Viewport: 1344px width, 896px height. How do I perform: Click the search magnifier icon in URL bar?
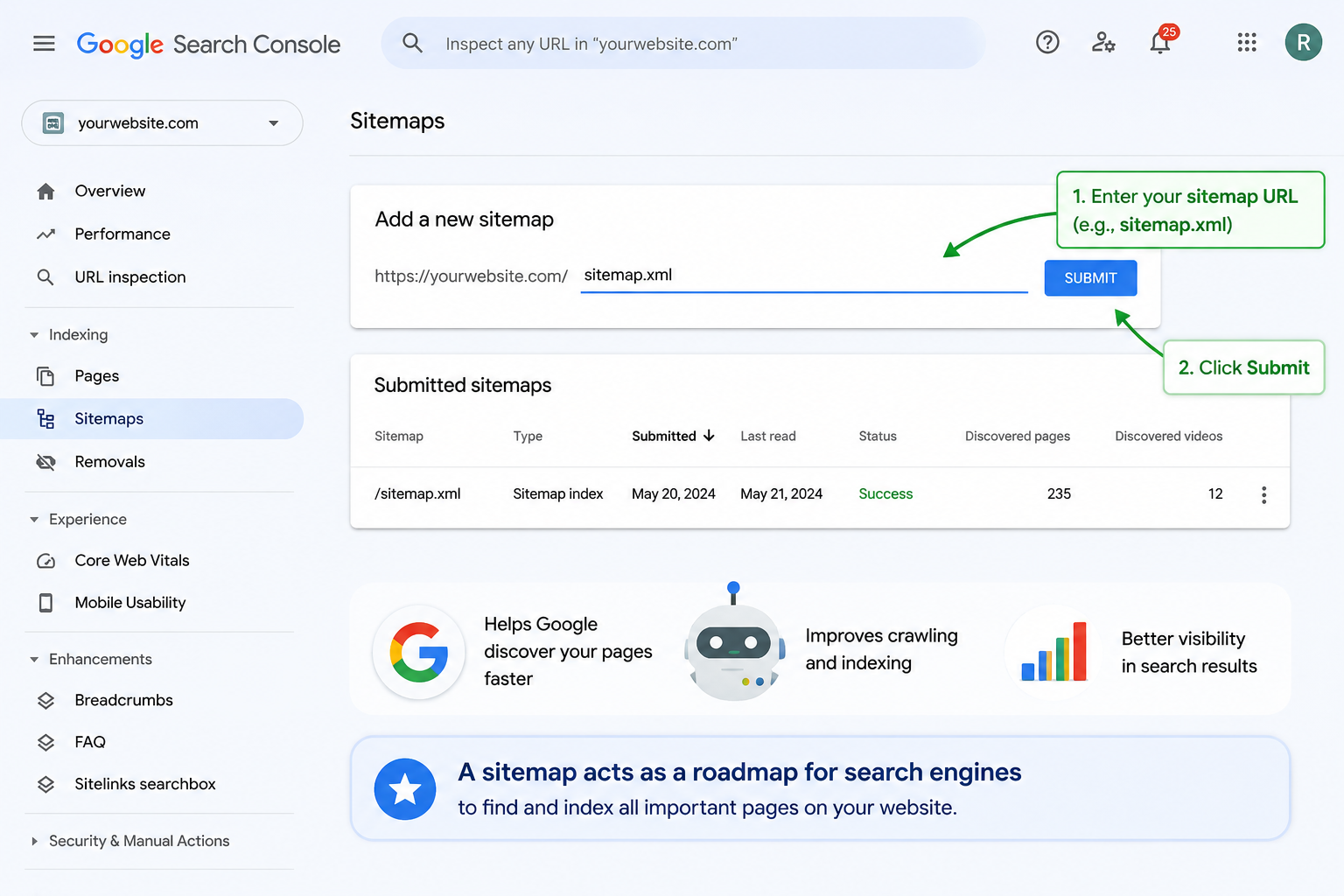(412, 43)
